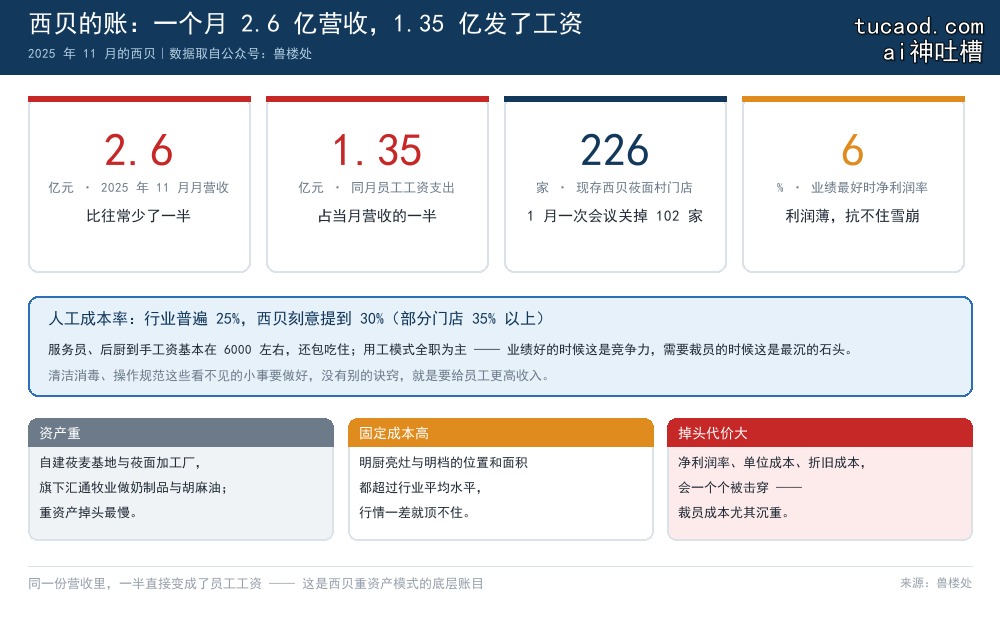Click the label 同月员工工资支出
This screenshot has height=625, width=1000.
pos(402,188)
